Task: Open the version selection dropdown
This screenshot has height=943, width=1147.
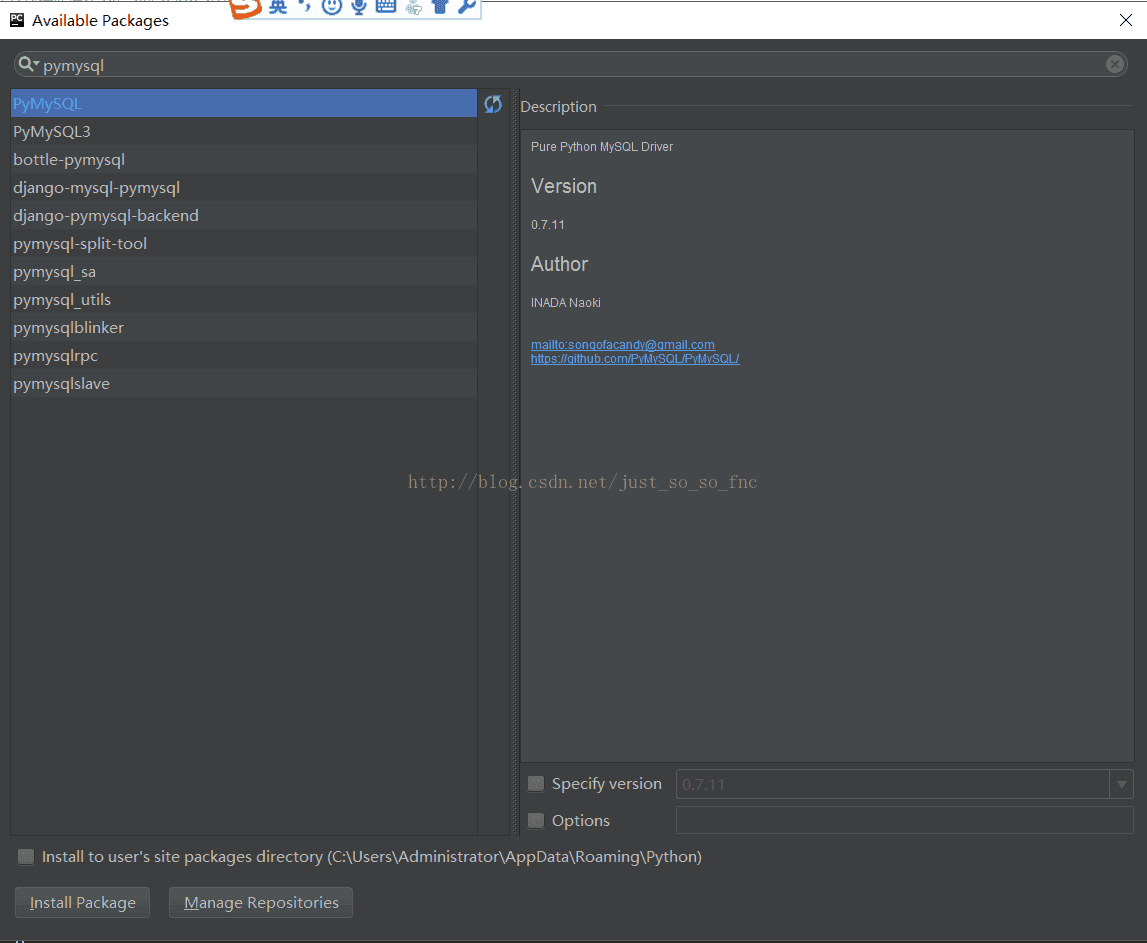Action: pyautogui.click(x=1121, y=784)
